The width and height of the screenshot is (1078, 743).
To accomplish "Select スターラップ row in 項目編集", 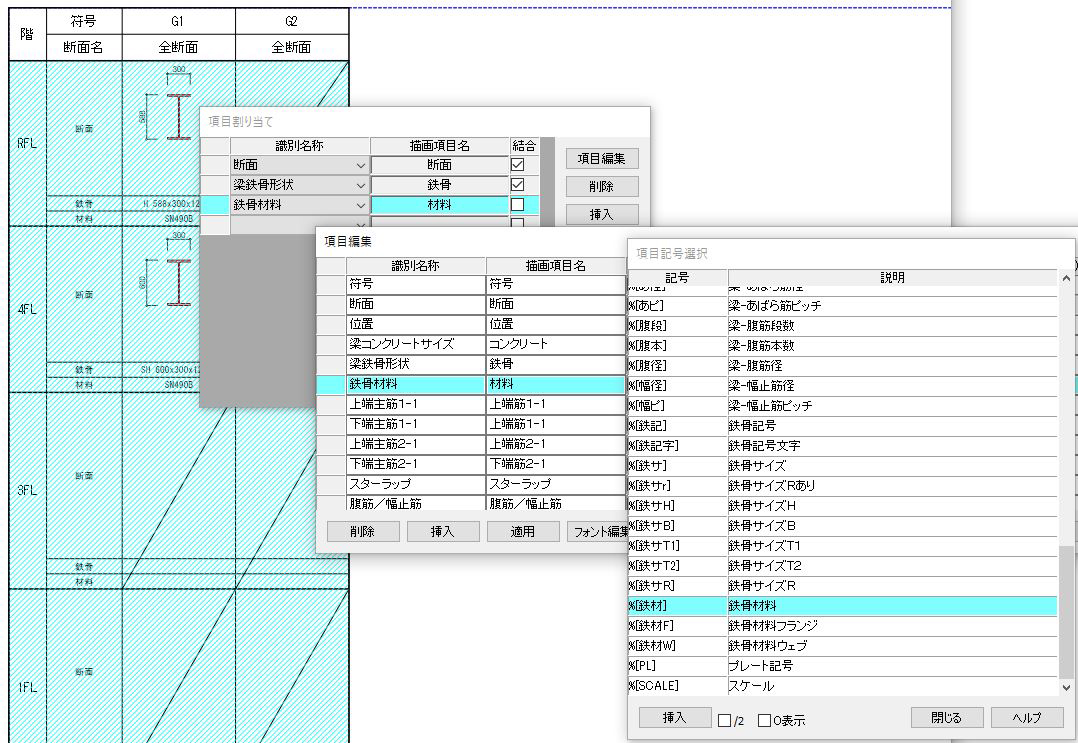I will [x=471, y=483].
